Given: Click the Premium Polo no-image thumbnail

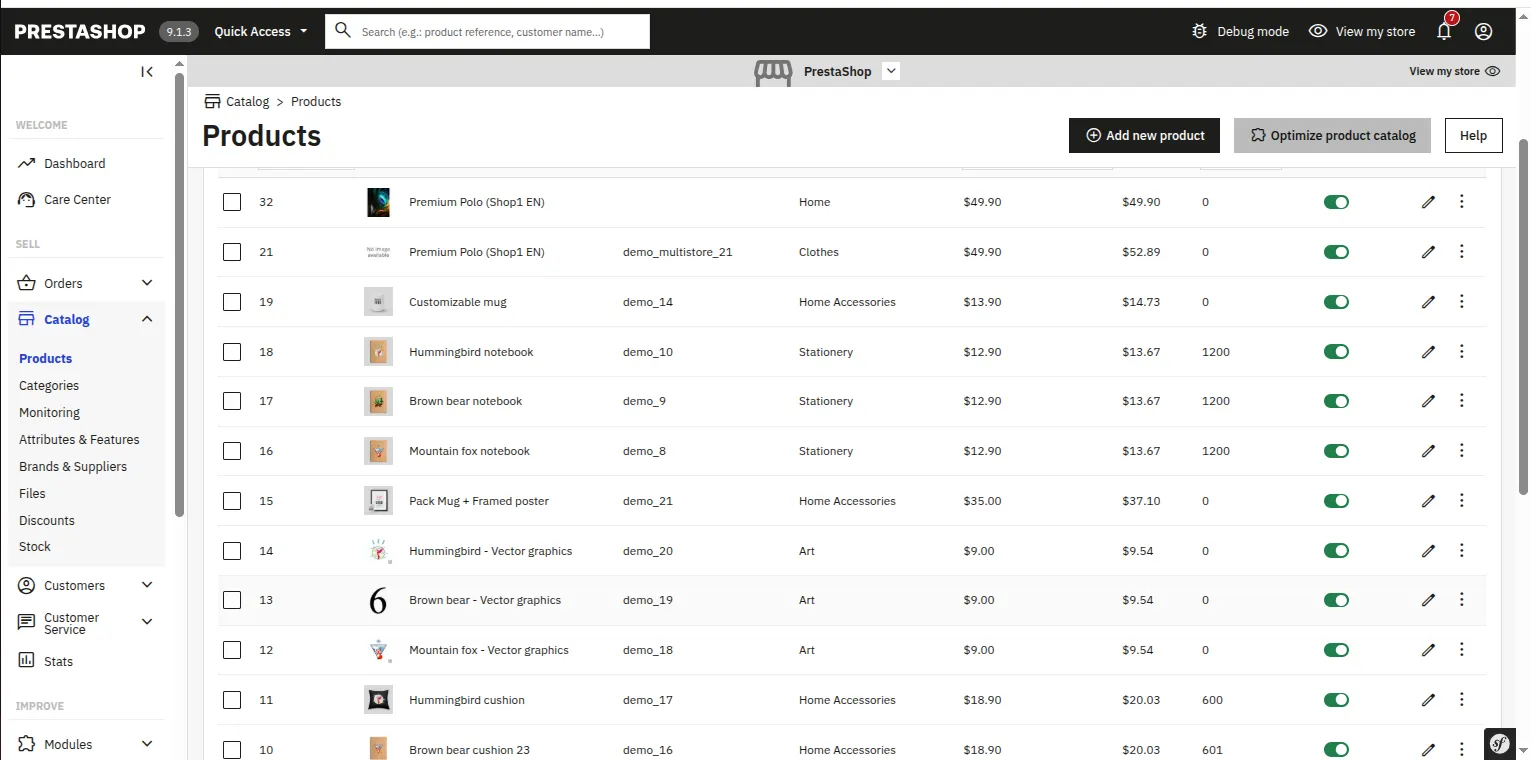Looking at the screenshot, I should click(x=378, y=252).
